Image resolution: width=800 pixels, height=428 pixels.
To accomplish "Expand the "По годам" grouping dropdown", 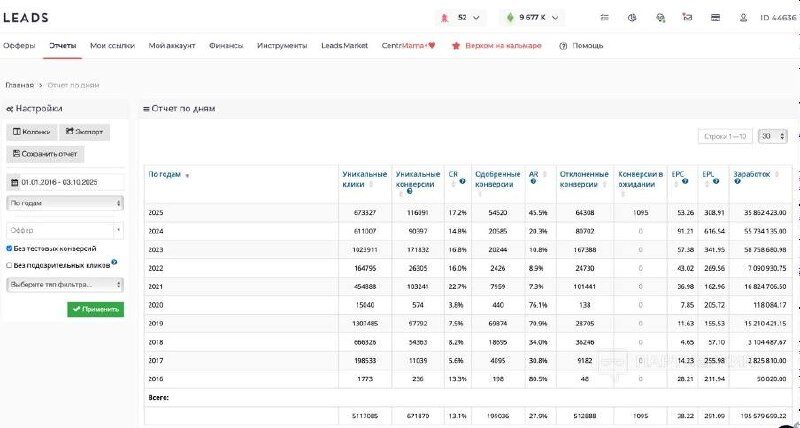I will [x=65, y=203].
